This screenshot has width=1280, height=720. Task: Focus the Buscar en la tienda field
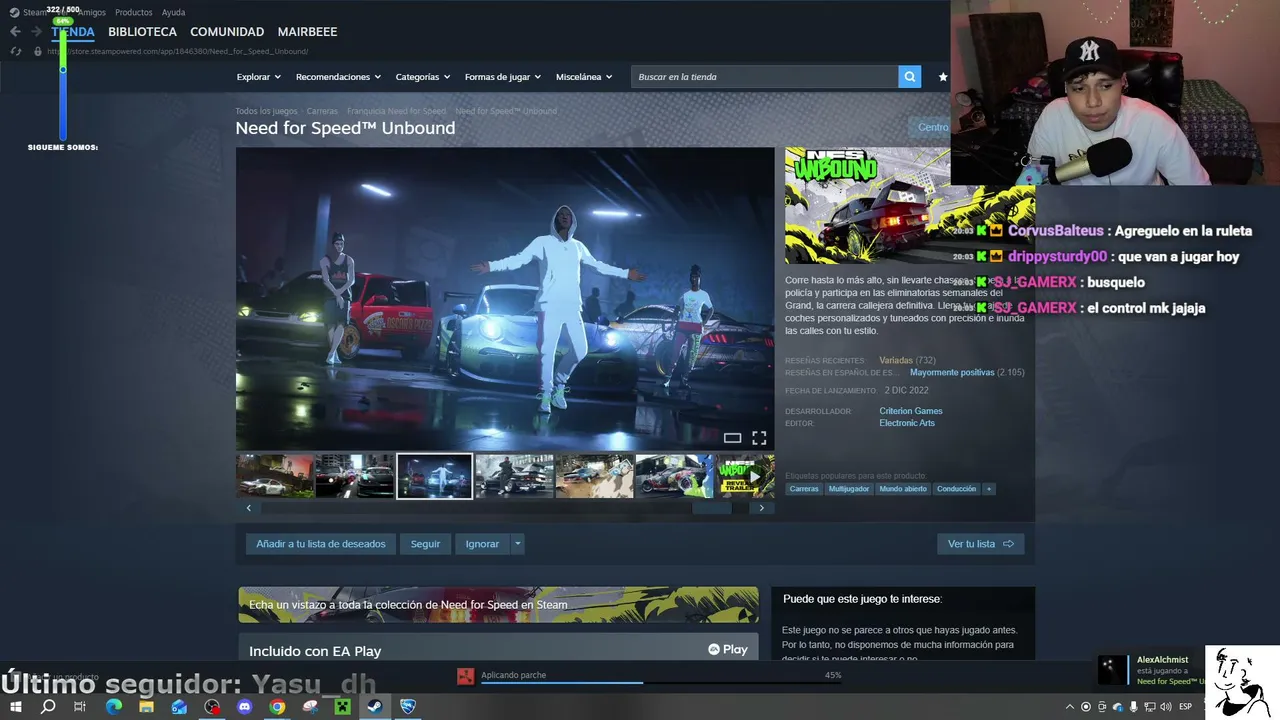765,77
